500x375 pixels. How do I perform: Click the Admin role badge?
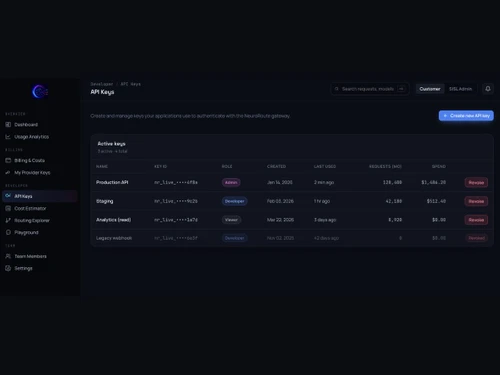(x=231, y=182)
